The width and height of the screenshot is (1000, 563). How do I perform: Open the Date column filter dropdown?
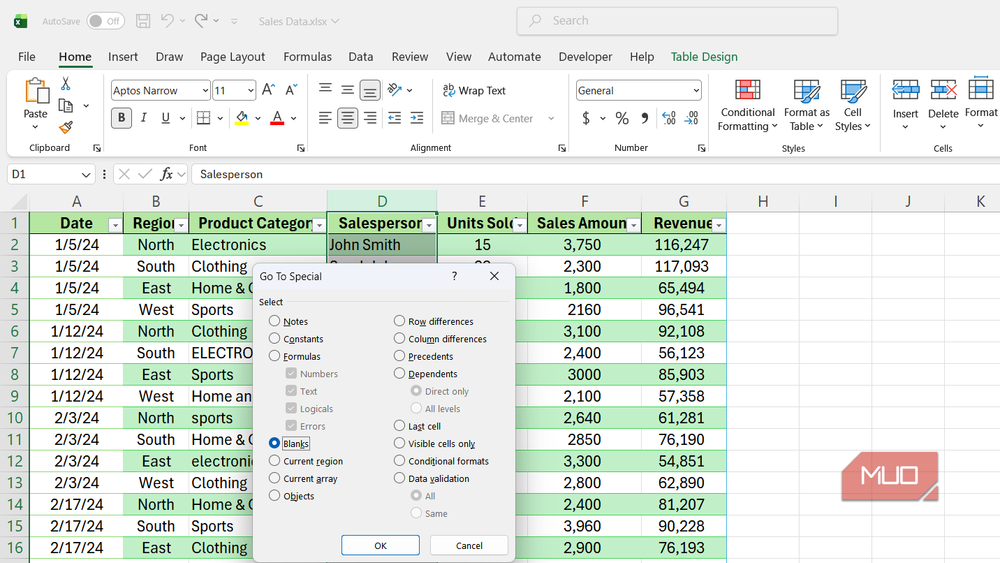pyautogui.click(x=115, y=225)
